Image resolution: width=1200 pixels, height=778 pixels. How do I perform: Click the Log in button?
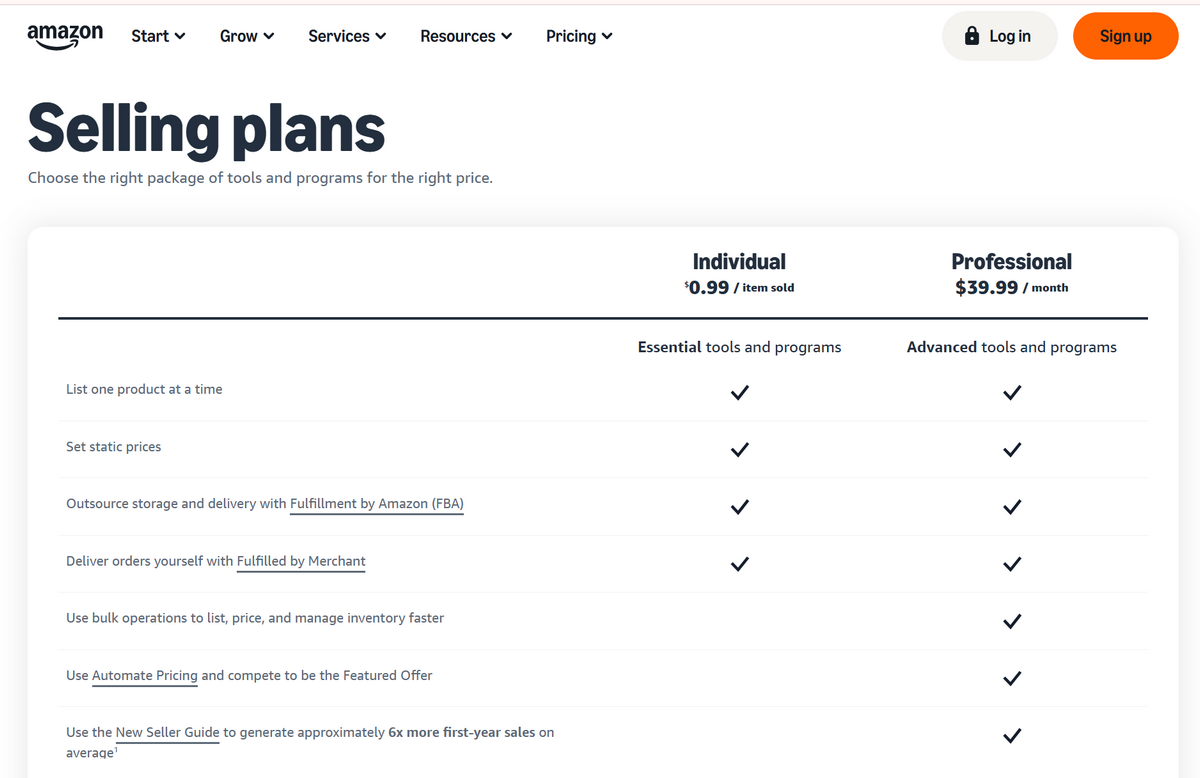tap(999, 36)
